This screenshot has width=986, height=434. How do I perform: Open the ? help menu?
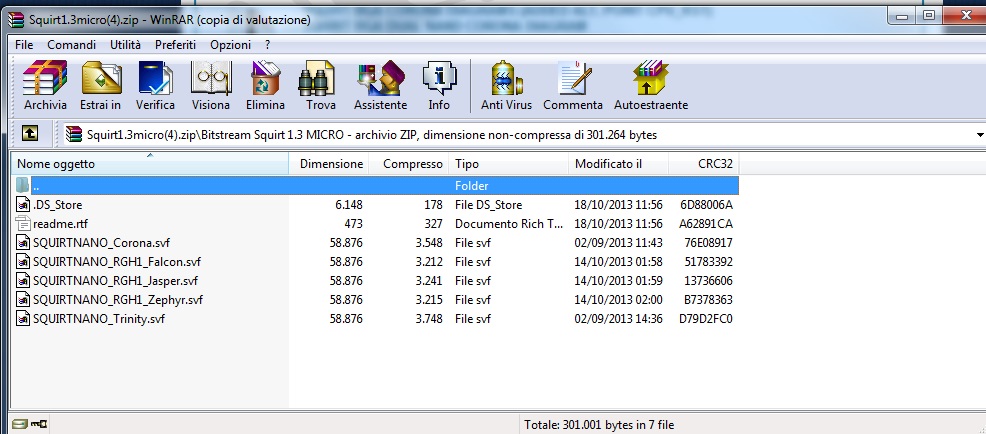tap(268, 45)
